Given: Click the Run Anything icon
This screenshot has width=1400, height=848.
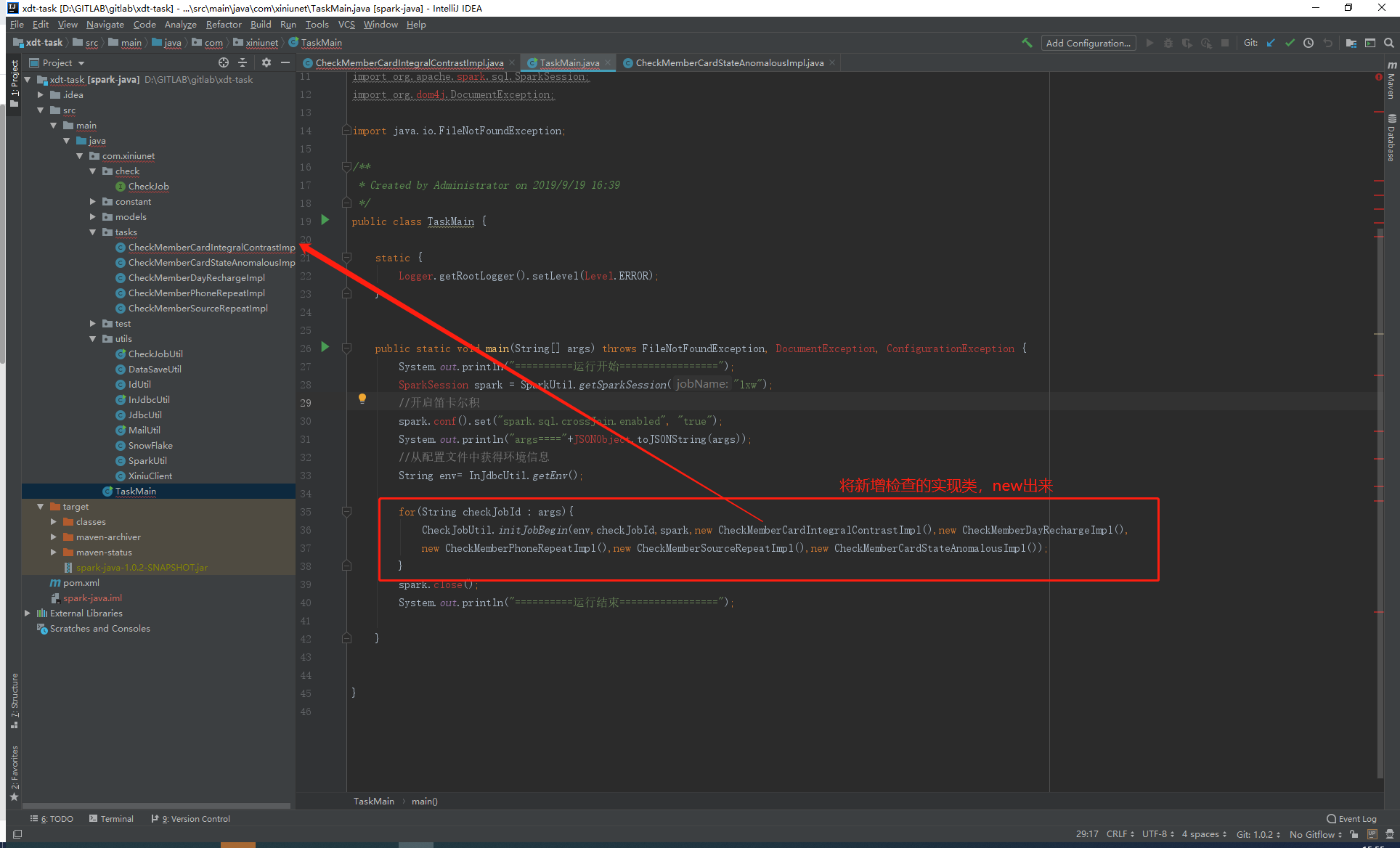Looking at the screenshot, I should (1370, 43).
